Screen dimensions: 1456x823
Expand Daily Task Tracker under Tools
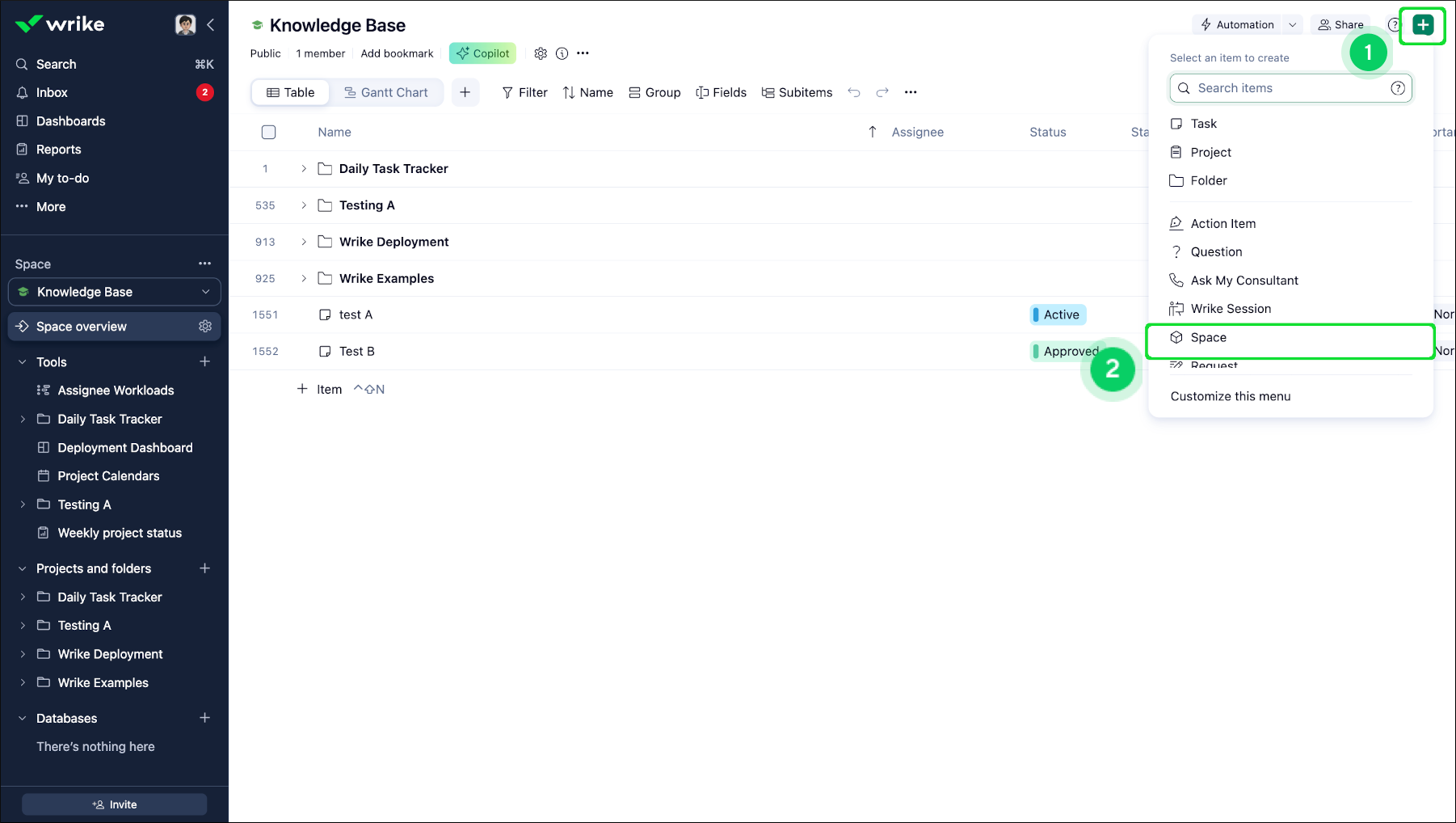[x=23, y=419]
